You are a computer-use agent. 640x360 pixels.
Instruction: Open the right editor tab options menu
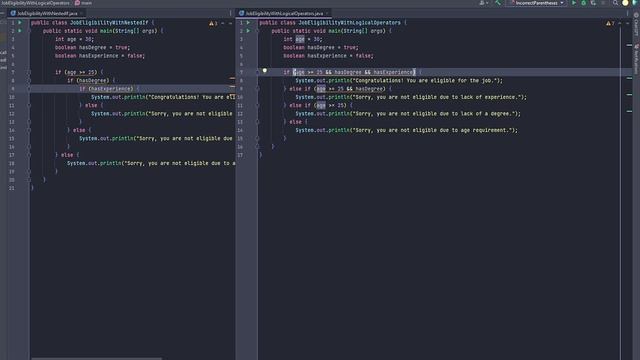[x=628, y=13]
